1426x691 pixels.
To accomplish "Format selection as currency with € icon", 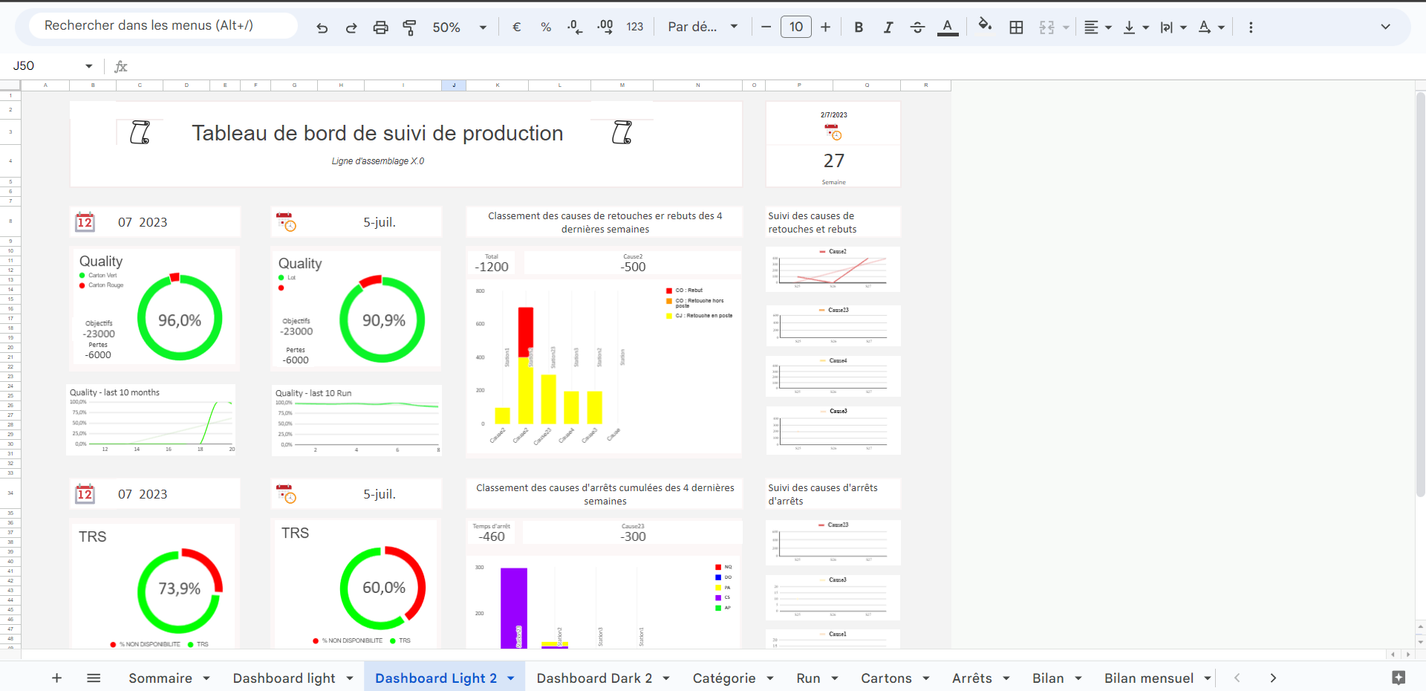I will [x=516, y=27].
